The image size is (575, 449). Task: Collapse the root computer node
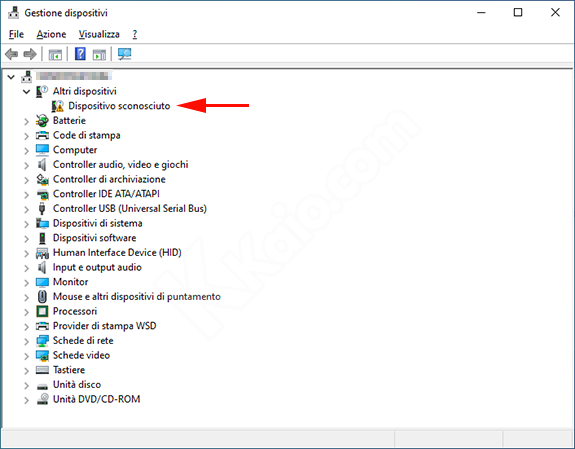[11, 77]
